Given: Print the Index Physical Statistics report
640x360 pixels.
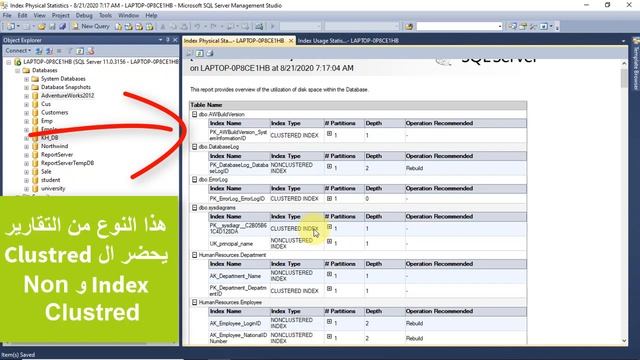Looking at the screenshot, I should (210, 53).
